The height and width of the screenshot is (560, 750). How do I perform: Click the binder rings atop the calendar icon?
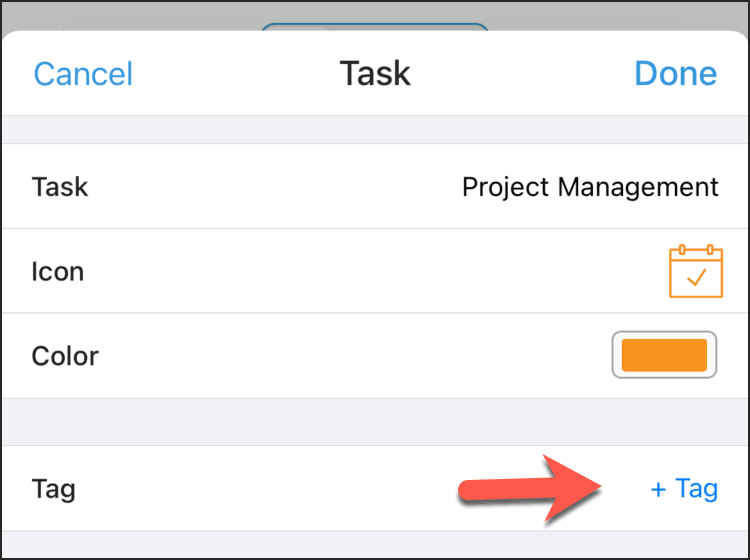[696, 250]
